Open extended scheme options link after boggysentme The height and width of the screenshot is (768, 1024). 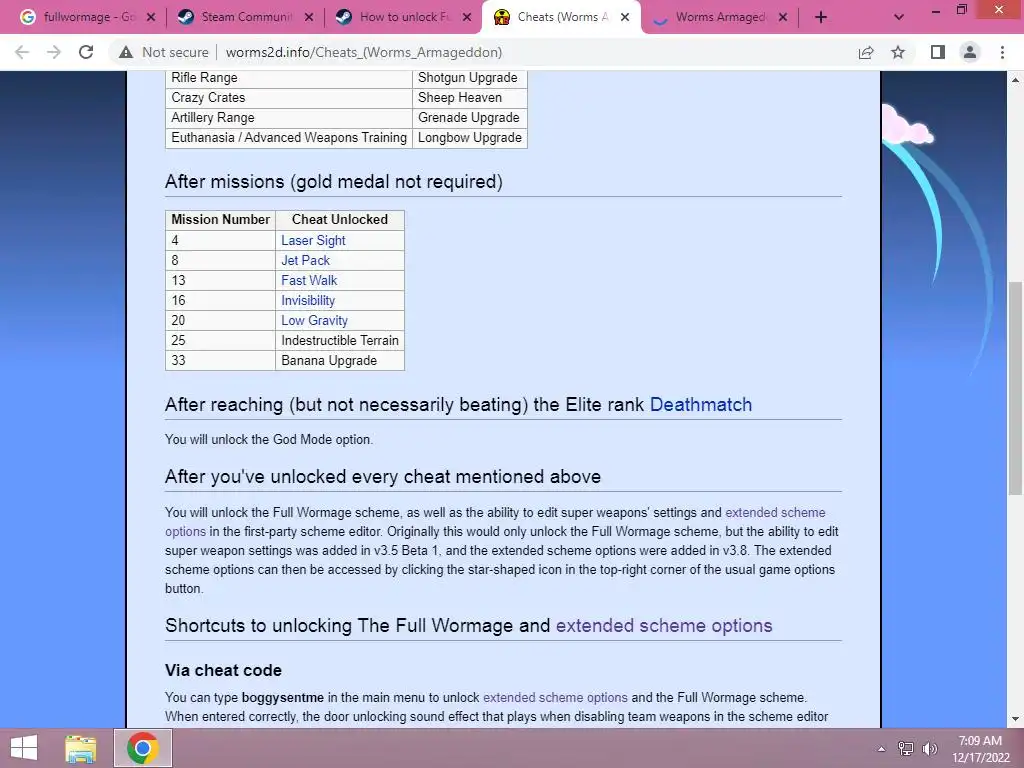click(555, 697)
